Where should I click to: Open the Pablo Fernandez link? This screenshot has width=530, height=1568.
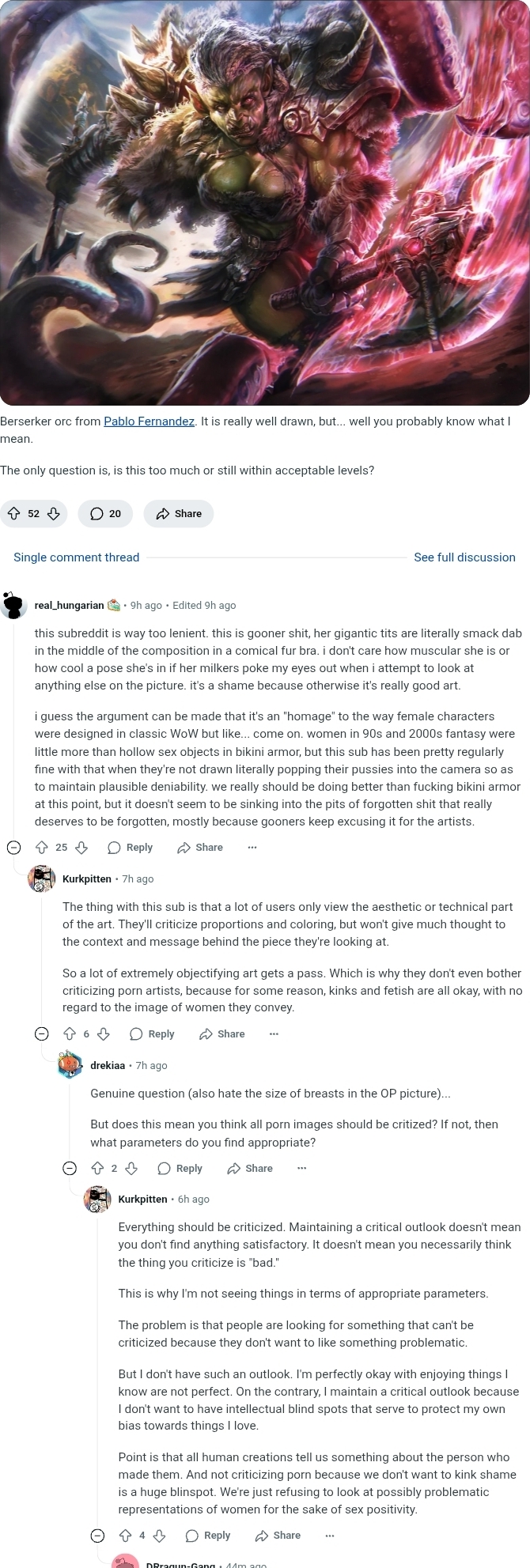[x=150, y=421]
